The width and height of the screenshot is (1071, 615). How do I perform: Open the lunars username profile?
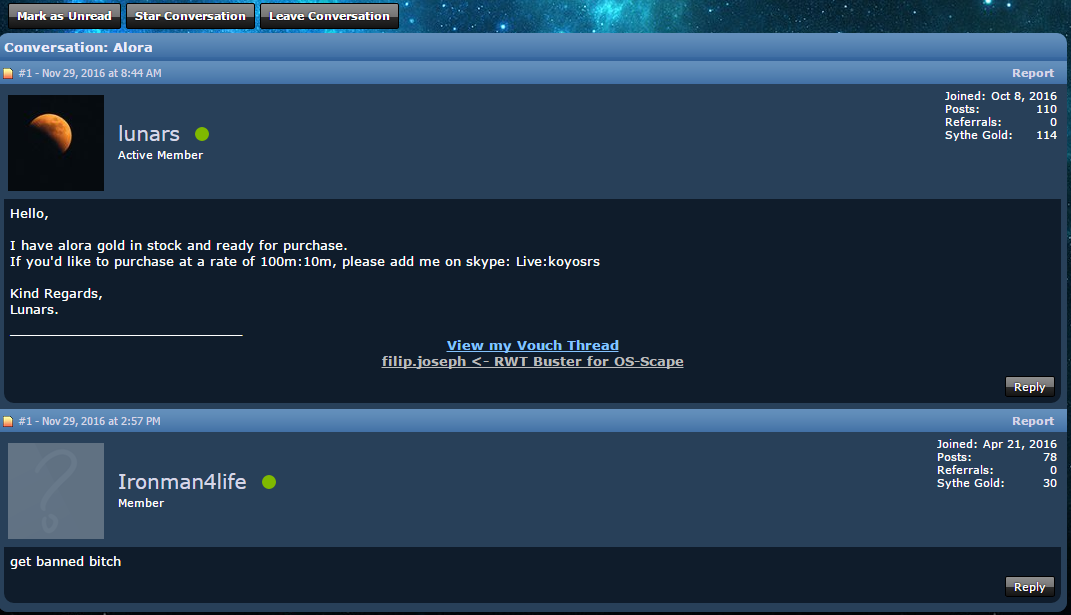pos(149,134)
